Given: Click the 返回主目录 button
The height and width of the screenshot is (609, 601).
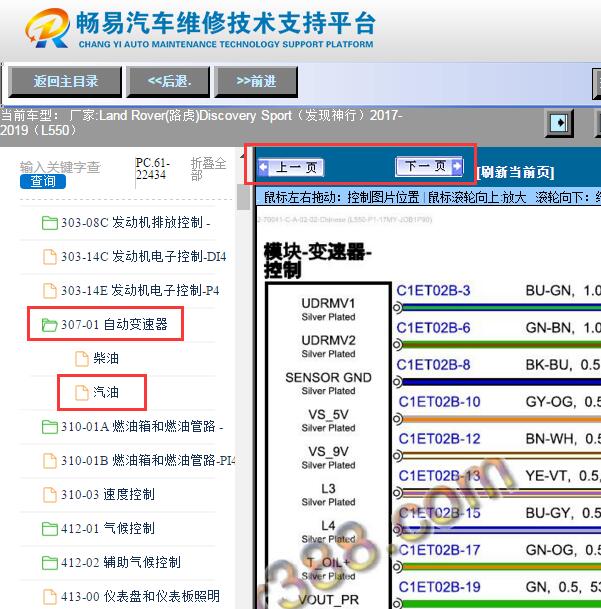Looking at the screenshot, I should [x=65, y=82].
